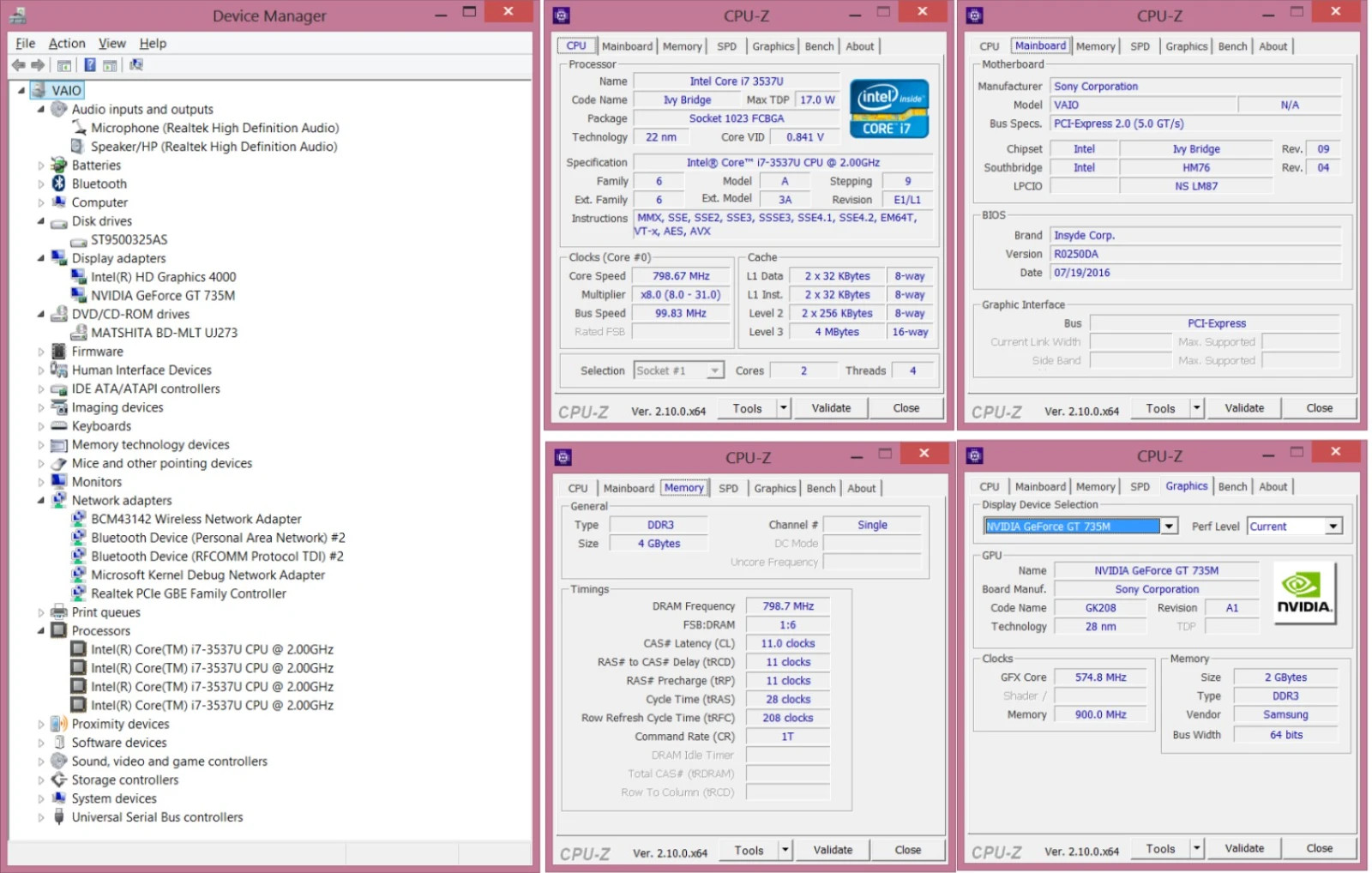
Task: Open the Socket #1 selection dropdown
Action: (714, 370)
